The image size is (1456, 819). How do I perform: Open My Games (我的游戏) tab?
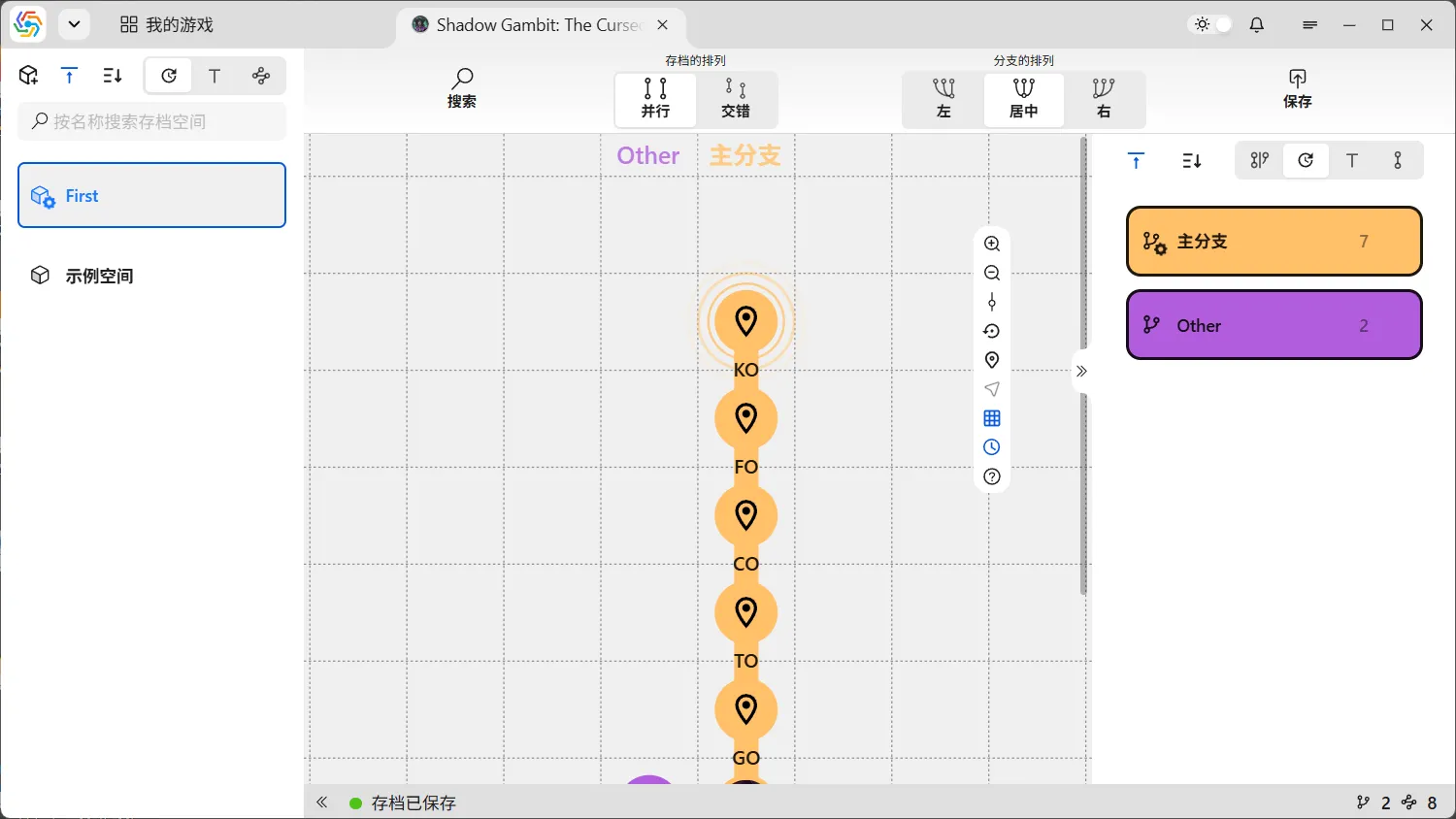[167, 25]
